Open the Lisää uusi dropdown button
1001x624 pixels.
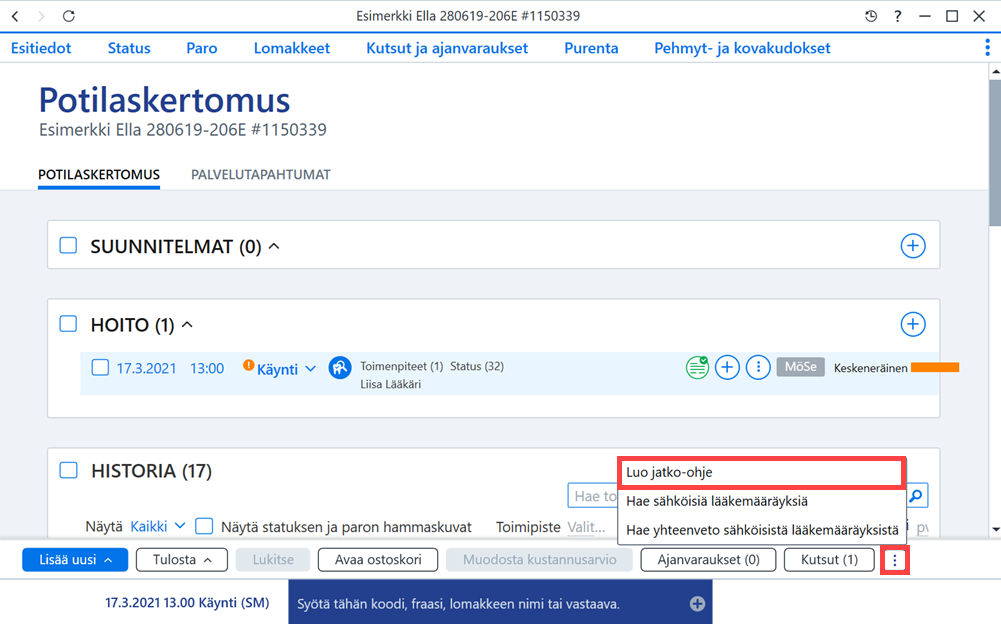click(x=75, y=559)
